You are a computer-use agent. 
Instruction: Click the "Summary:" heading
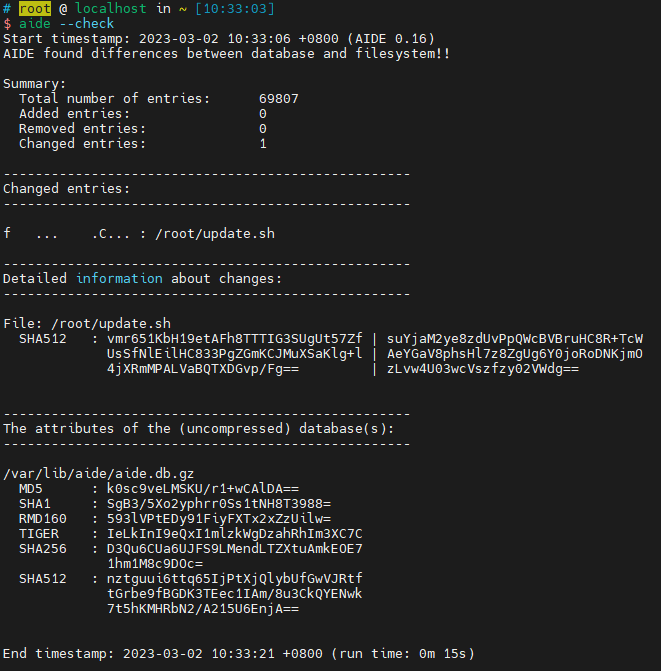click(35, 84)
